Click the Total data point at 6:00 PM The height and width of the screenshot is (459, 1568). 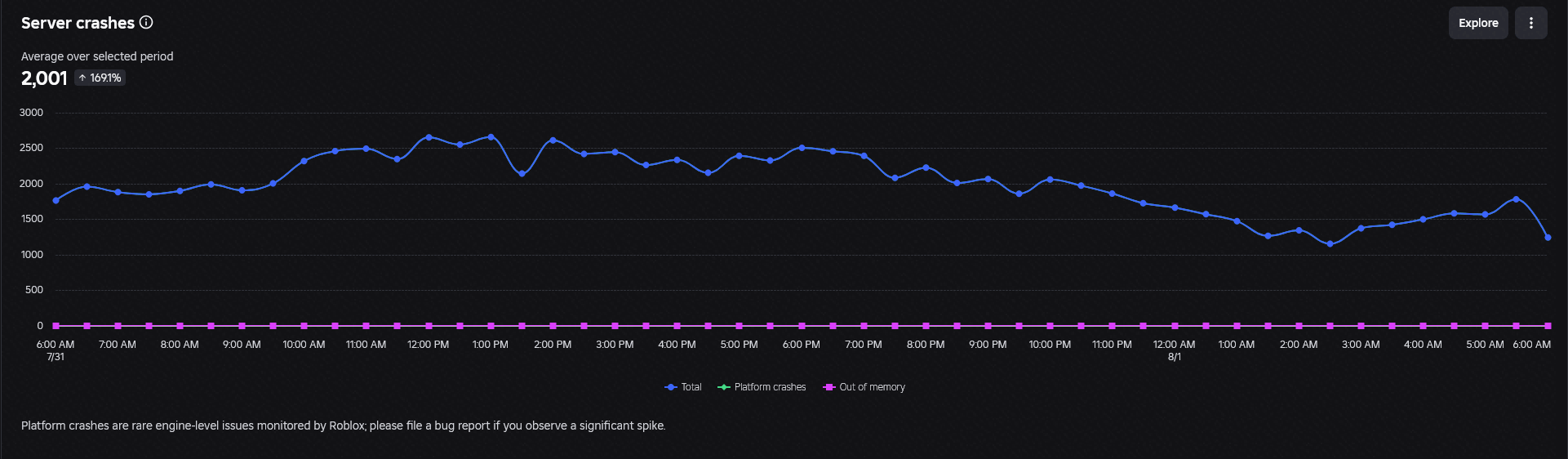(x=802, y=148)
